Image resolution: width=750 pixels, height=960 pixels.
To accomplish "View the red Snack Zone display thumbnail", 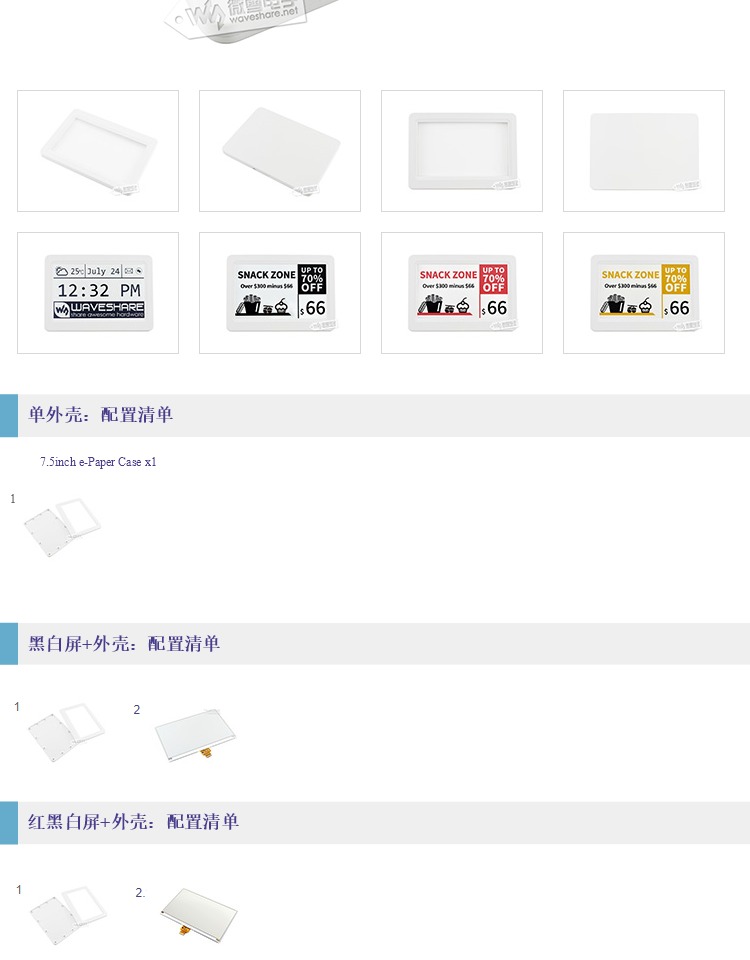I will pos(462,293).
